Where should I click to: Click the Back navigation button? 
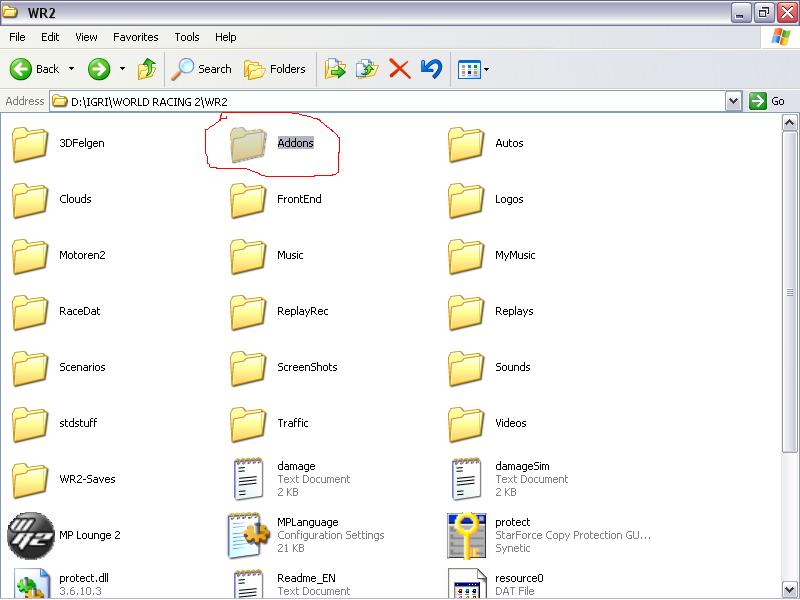(35, 69)
